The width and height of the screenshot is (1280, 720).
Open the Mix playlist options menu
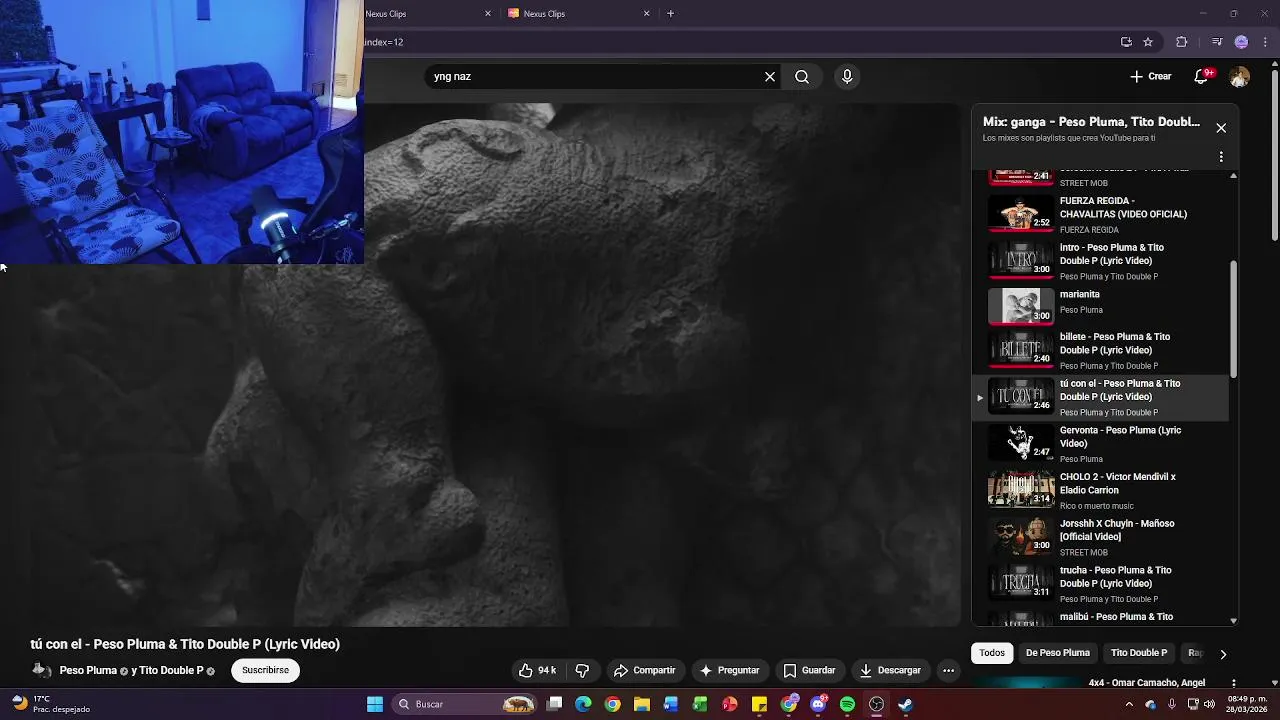coord(1221,157)
